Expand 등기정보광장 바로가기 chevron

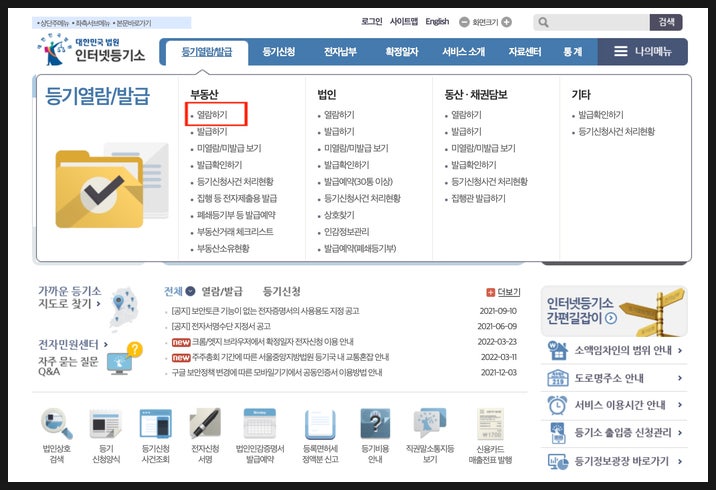point(680,461)
